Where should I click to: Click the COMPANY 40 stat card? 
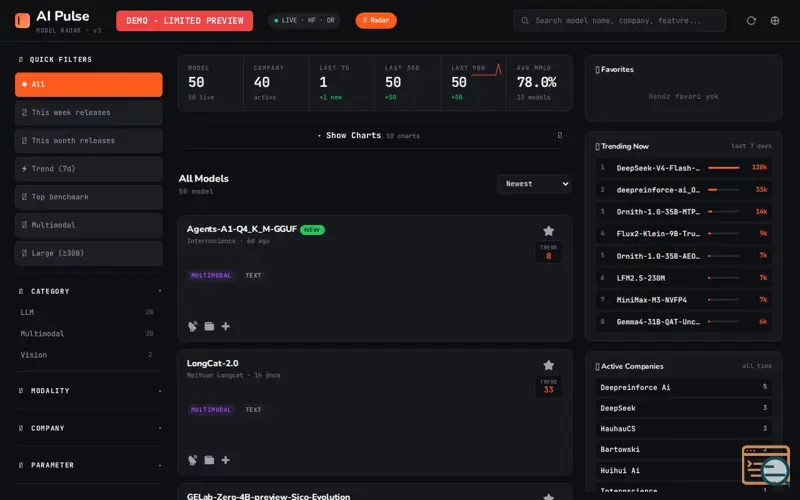pyautogui.click(x=276, y=83)
